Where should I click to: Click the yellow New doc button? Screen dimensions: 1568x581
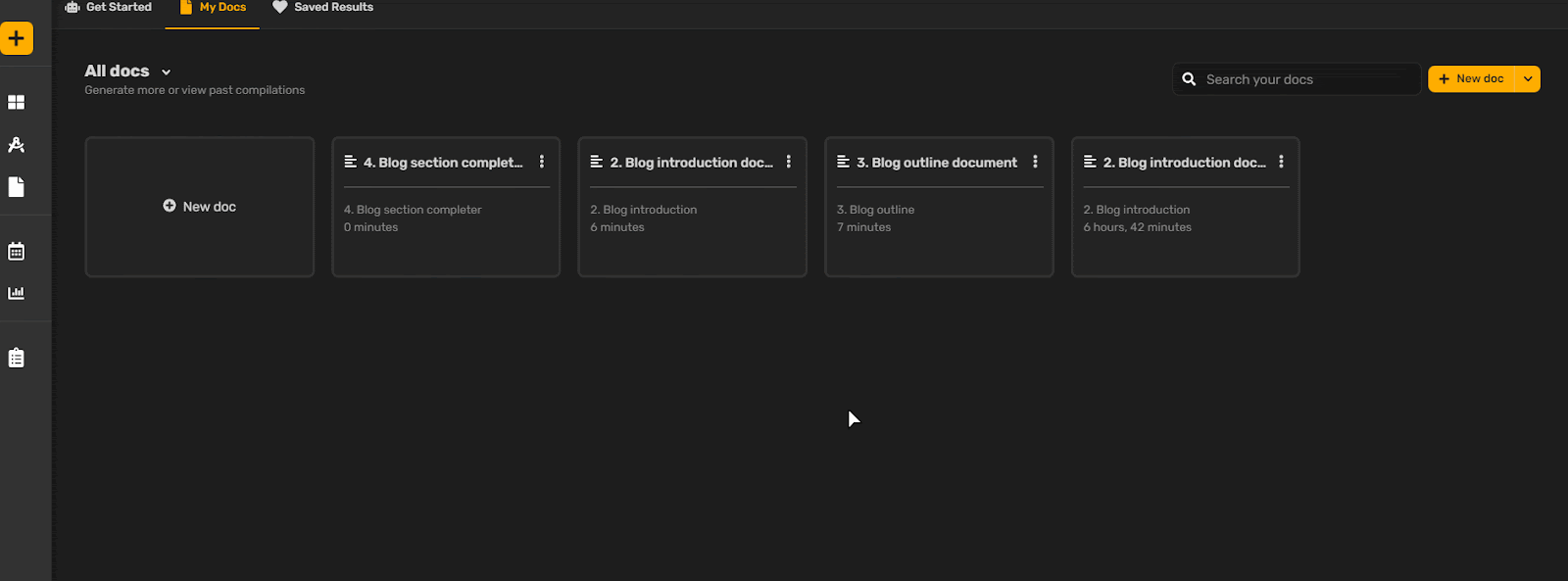tap(1471, 79)
